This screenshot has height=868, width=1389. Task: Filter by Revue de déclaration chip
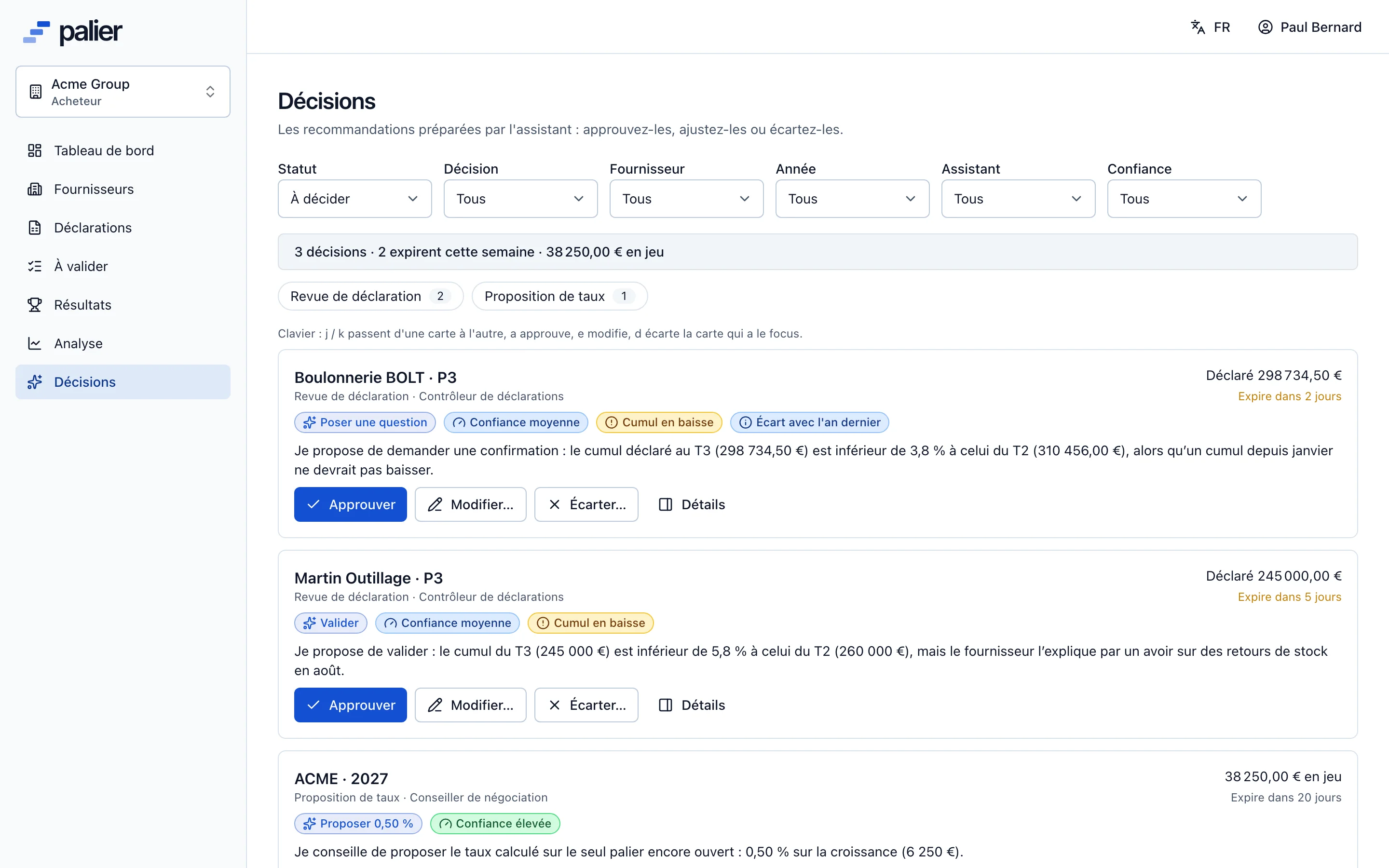370,296
